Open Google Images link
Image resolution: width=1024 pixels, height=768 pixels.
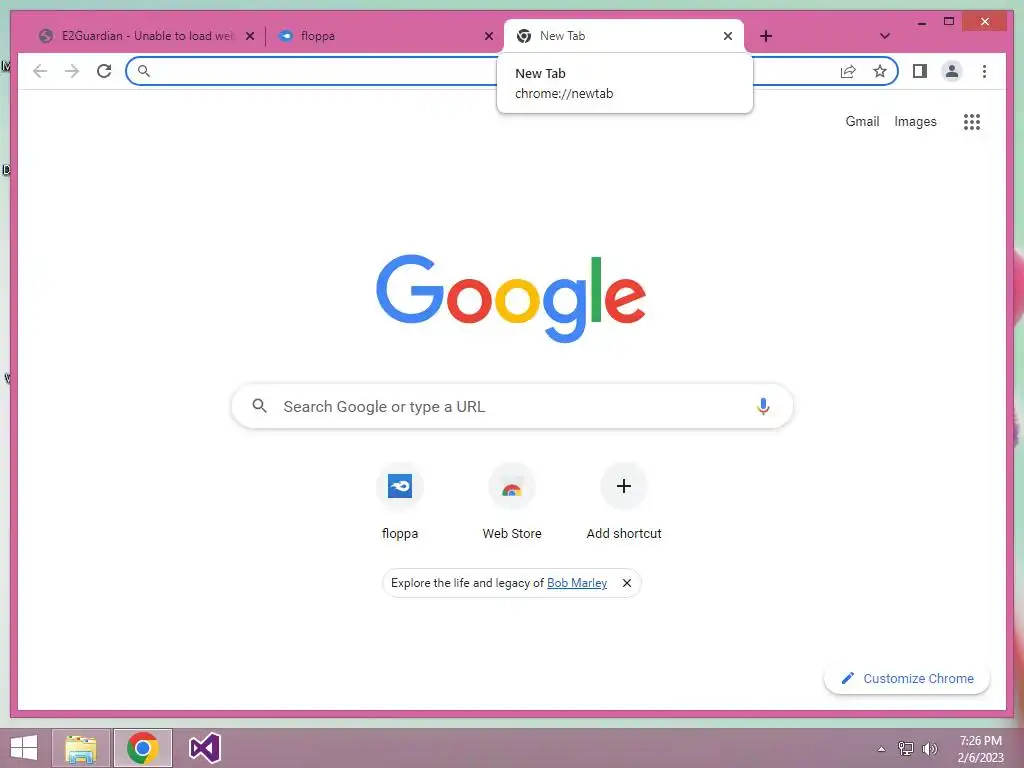[x=915, y=121]
